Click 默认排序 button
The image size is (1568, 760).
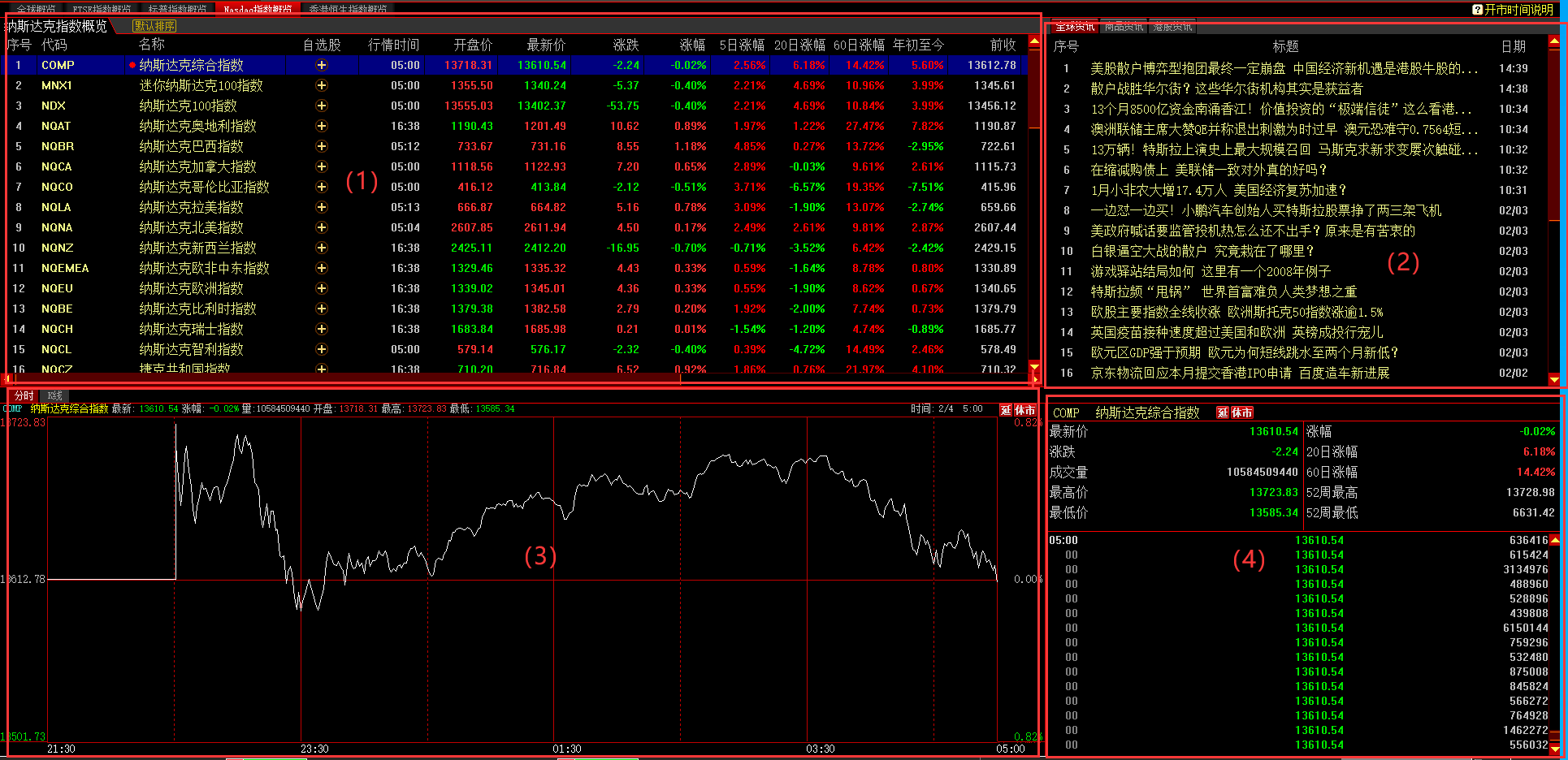click(154, 26)
